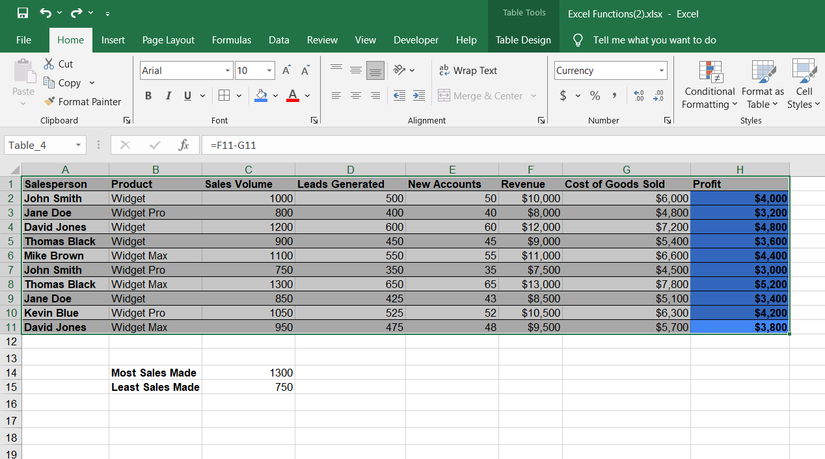Click the Save icon in title bar
Screen dimensions: 825x459
(x=23, y=14)
